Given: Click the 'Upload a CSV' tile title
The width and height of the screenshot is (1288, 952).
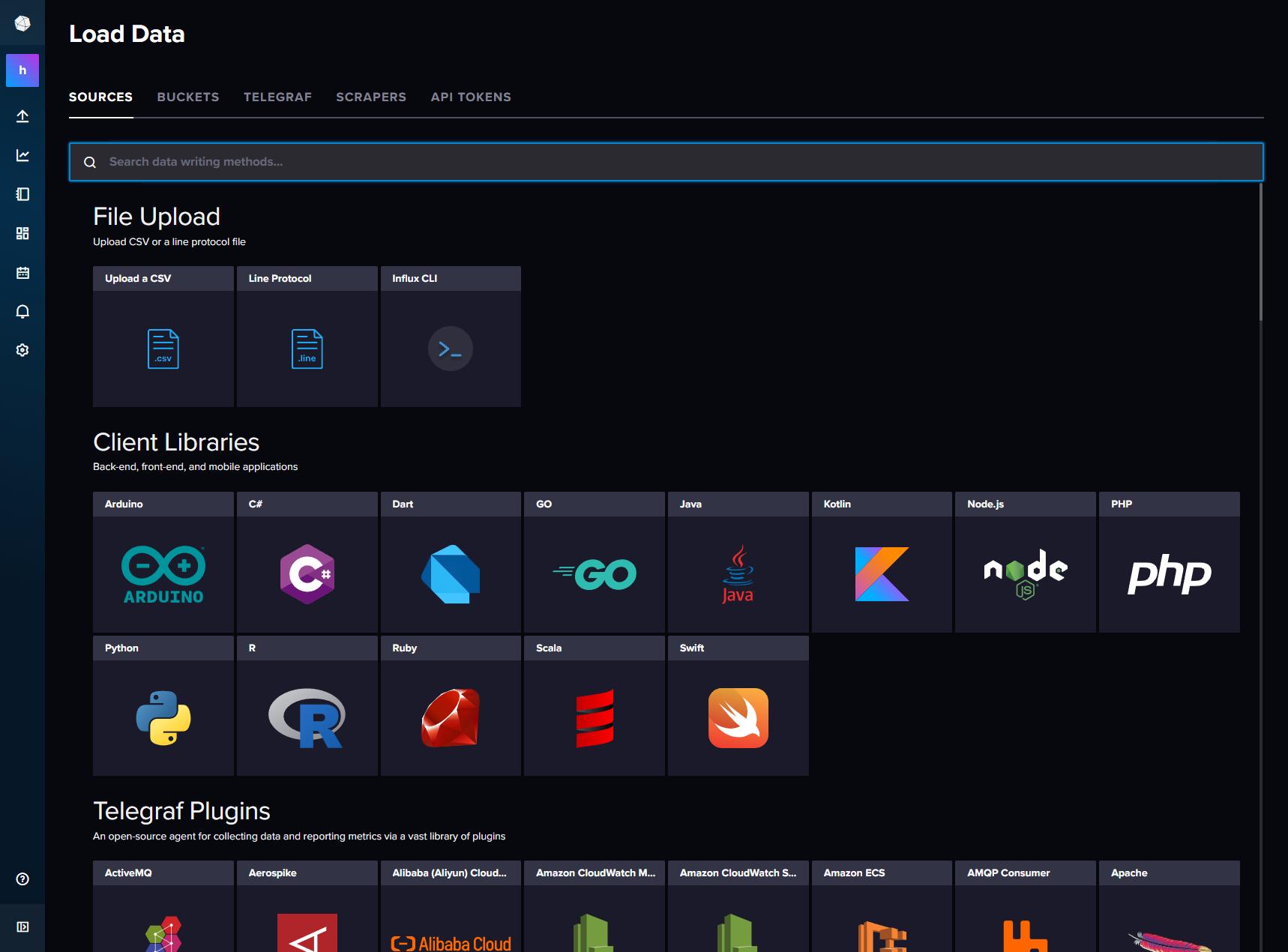Looking at the screenshot, I should pos(138,278).
